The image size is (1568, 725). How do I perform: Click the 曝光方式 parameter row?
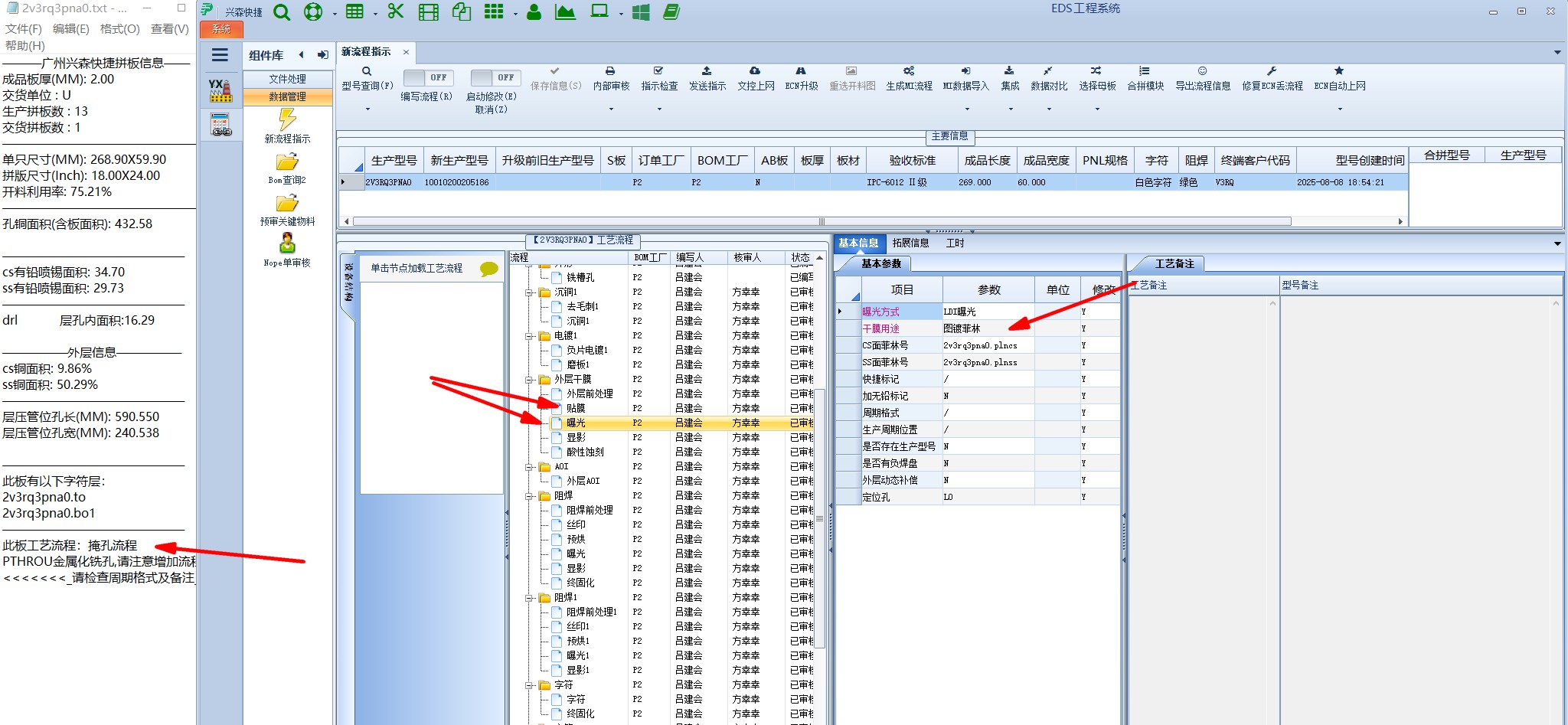(978, 312)
